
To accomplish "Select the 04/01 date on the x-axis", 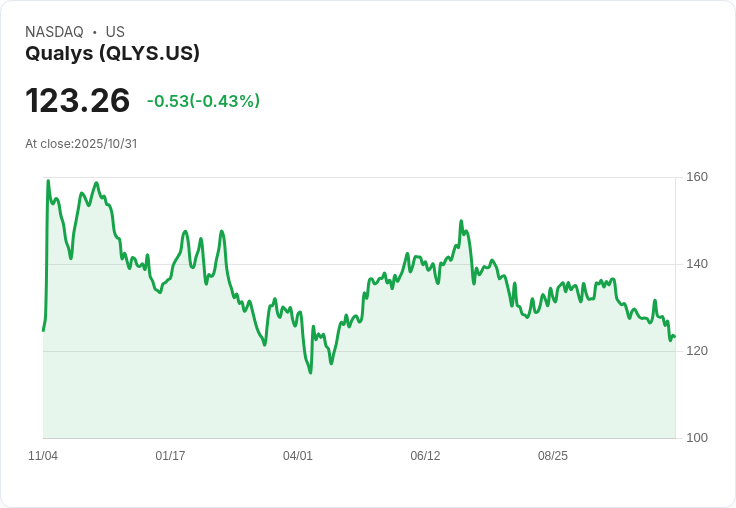I will pos(298,455).
